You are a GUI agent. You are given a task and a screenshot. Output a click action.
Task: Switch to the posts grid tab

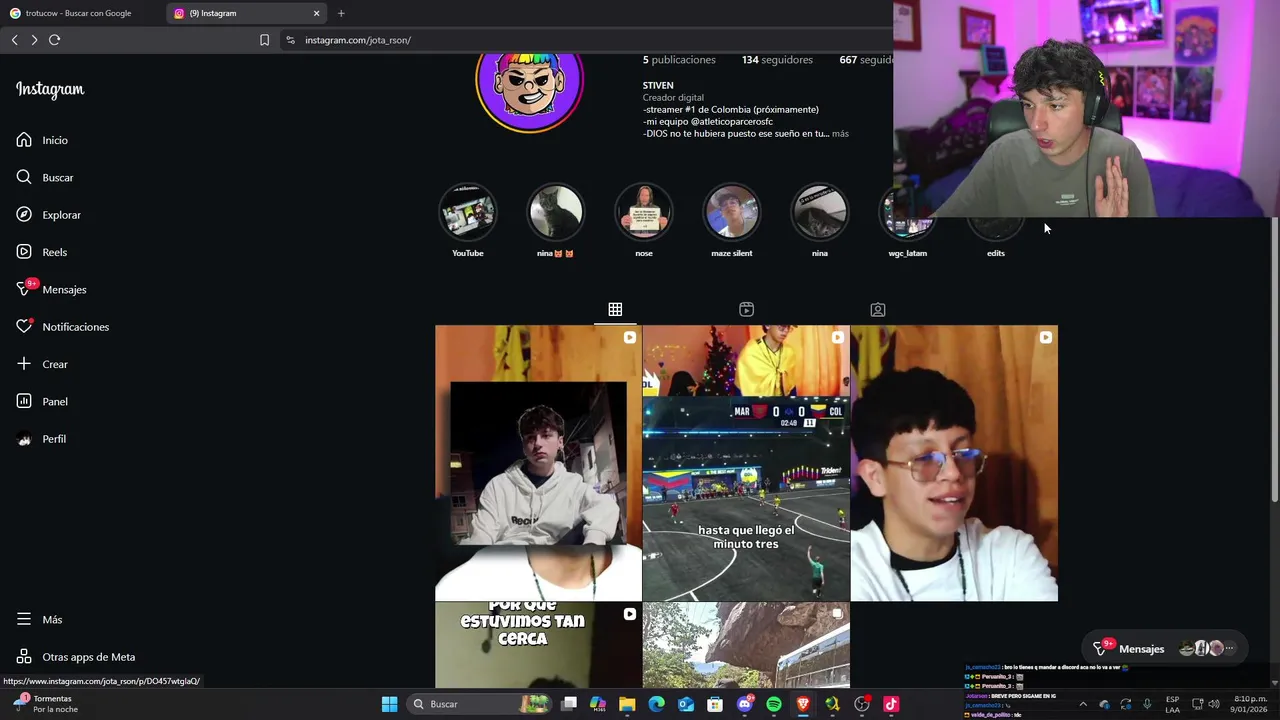[615, 309]
